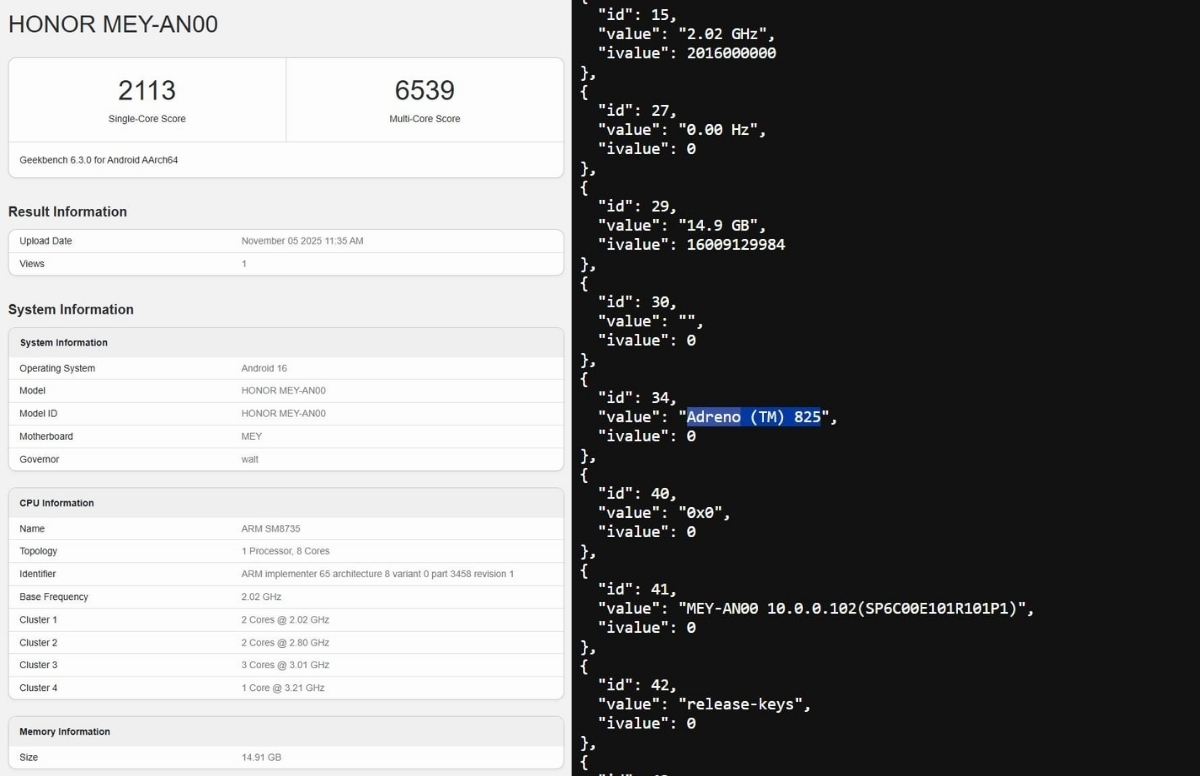Select 2 Cores @ 2.02 GHz value

click(285, 620)
